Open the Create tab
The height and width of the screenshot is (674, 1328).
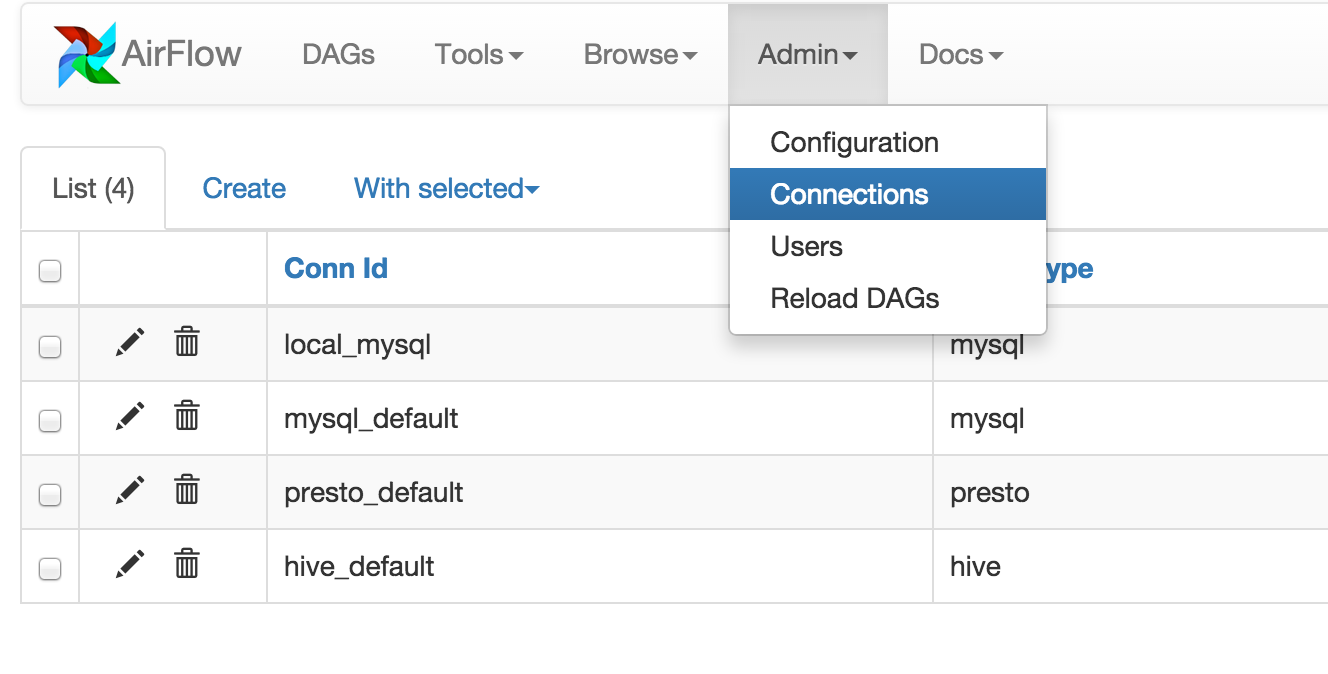(244, 189)
